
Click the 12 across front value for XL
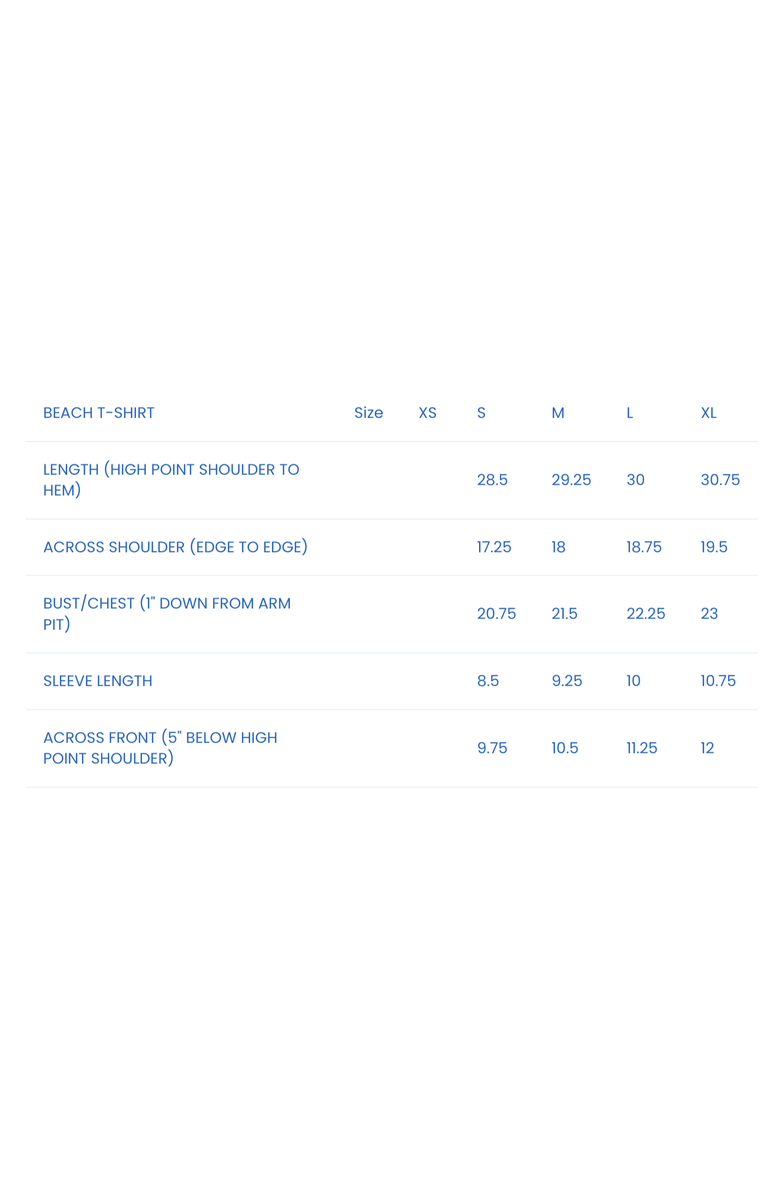707,748
